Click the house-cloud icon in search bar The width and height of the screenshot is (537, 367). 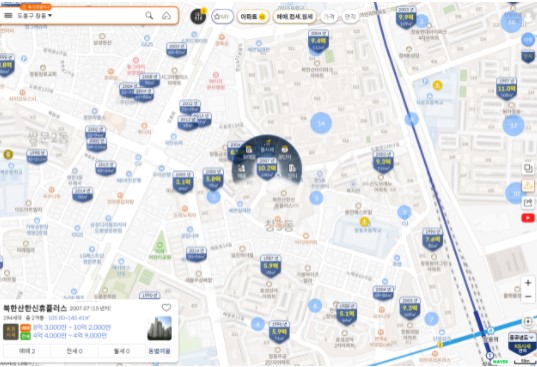coord(166,15)
